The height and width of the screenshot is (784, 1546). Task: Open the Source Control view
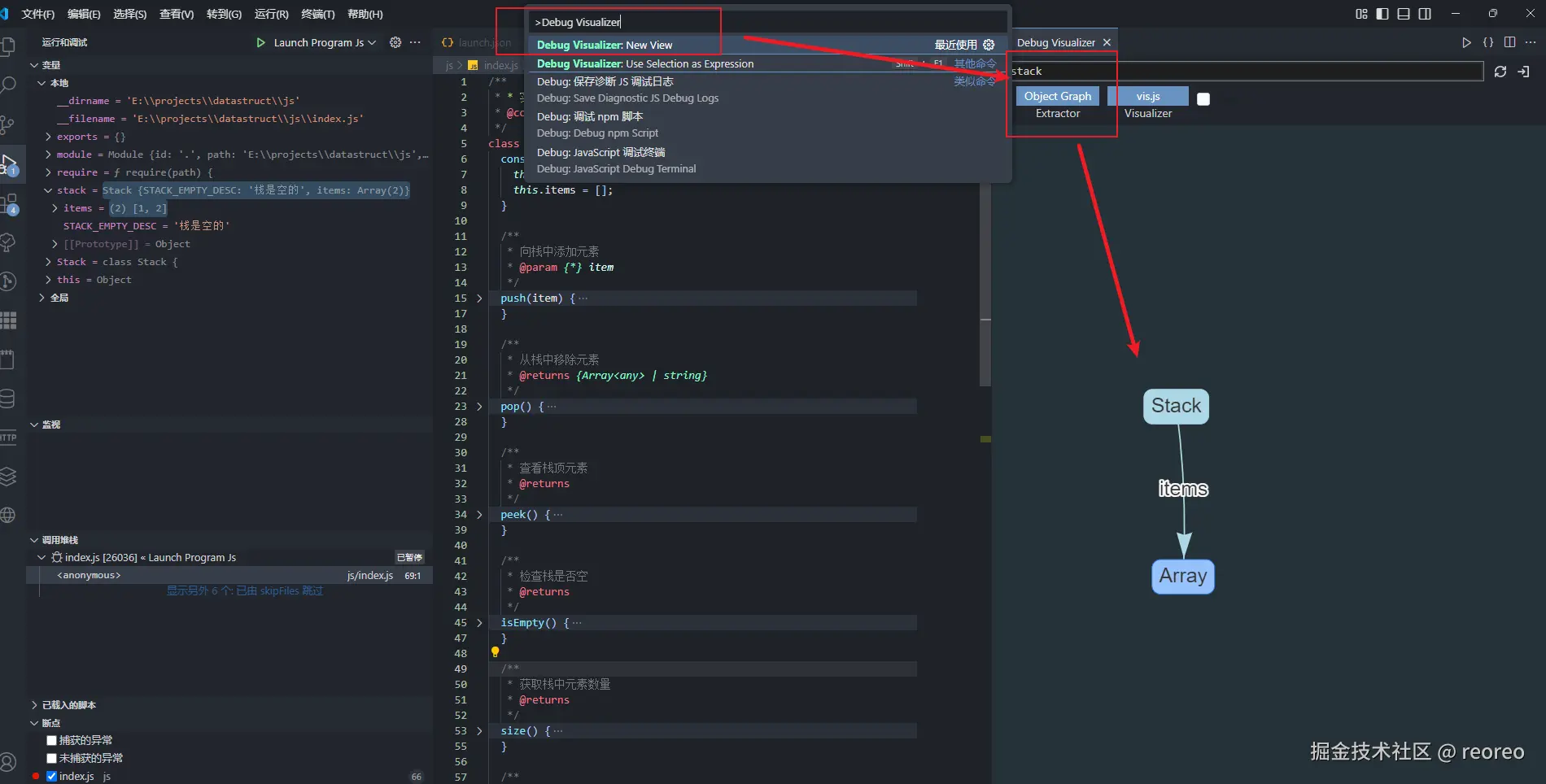pos(8,124)
